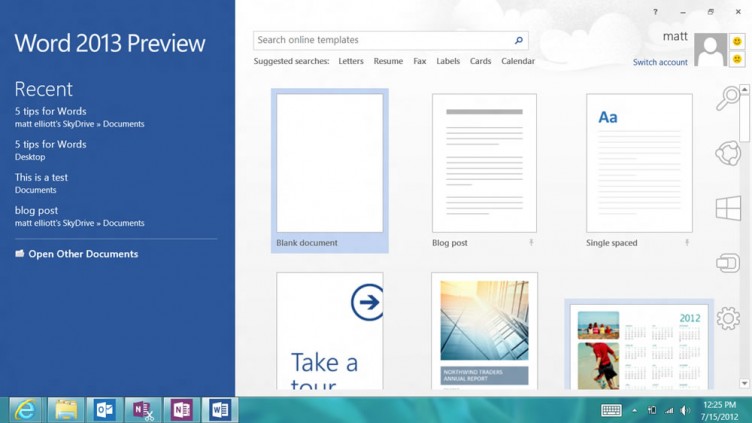
Task: Click the Switch account link
Action: (x=660, y=62)
